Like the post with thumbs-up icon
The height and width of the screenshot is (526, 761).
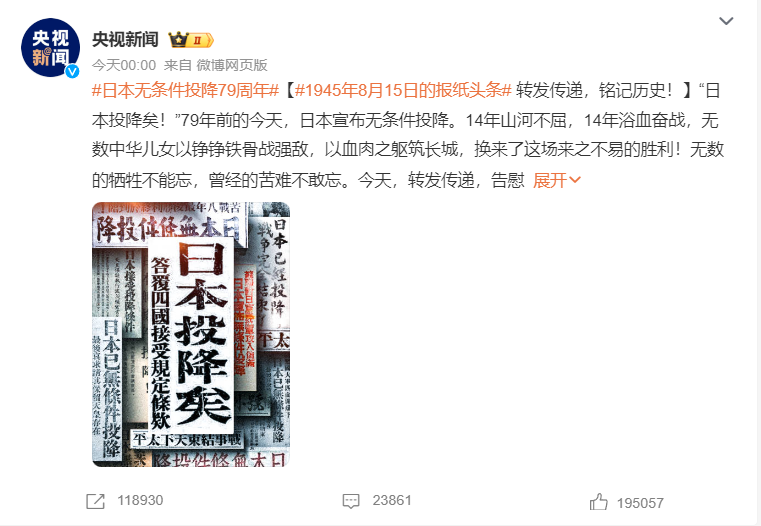598,502
